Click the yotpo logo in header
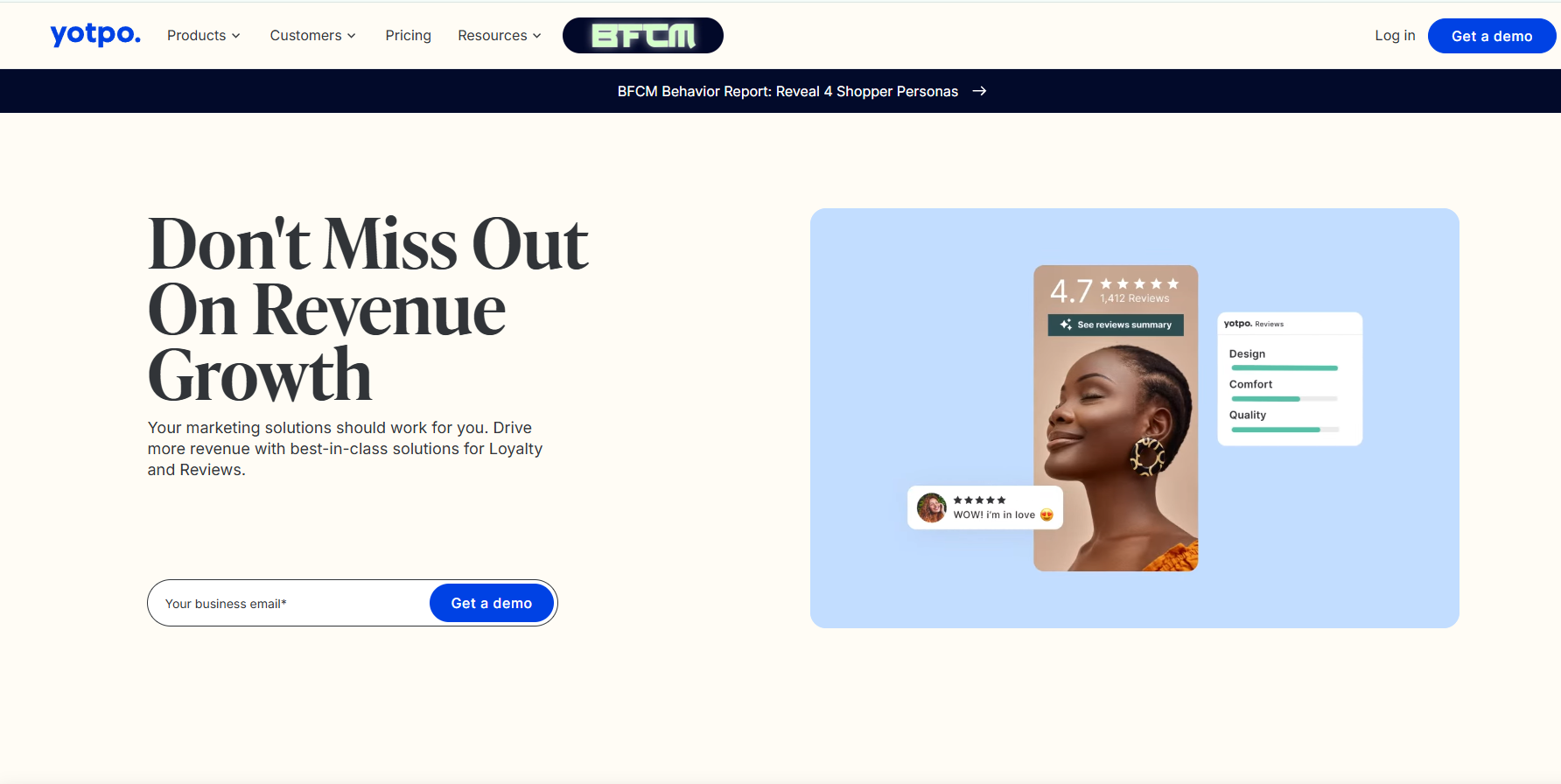The height and width of the screenshot is (784, 1561). pyautogui.click(x=95, y=35)
